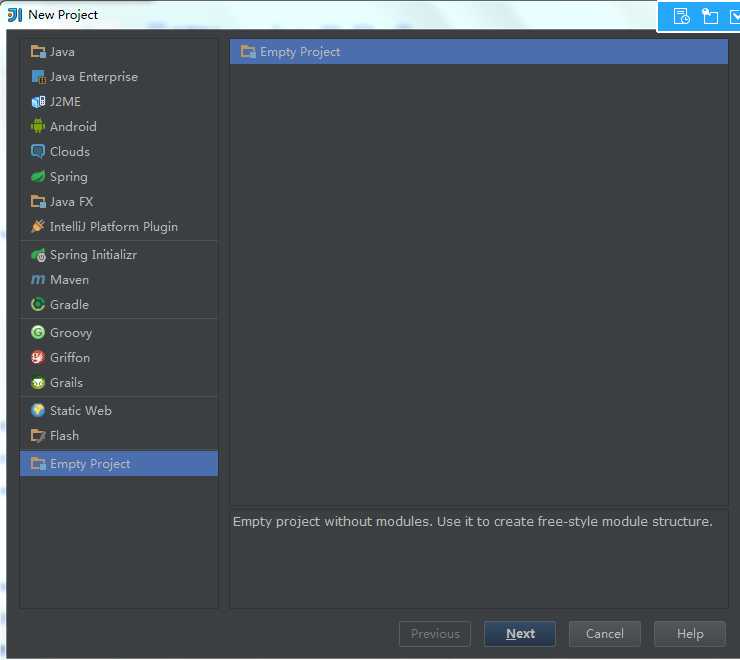
Task: Click the Empty Project icon in right pane
Action: (x=248, y=51)
